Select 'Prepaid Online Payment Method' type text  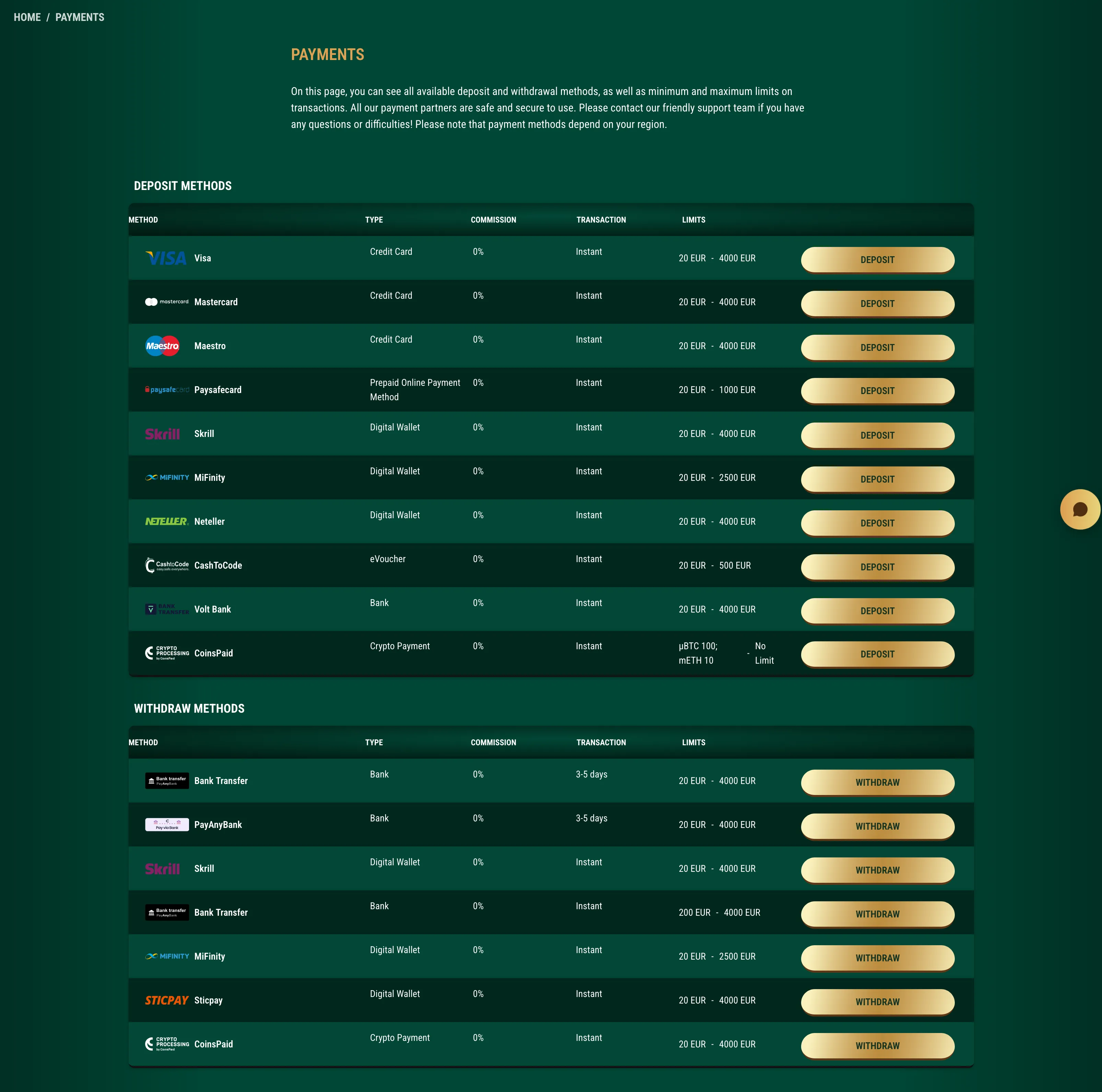[x=415, y=390]
